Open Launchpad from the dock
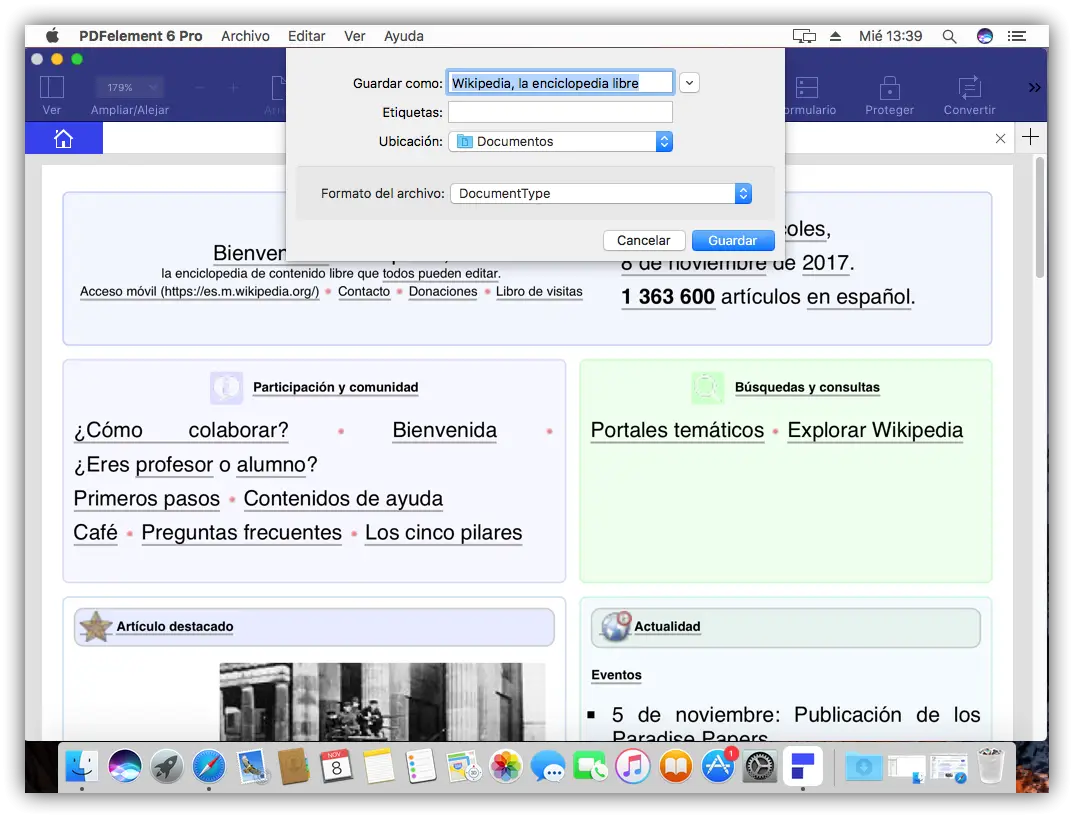This screenshot has width=1074, height=818. pos(166,765)
